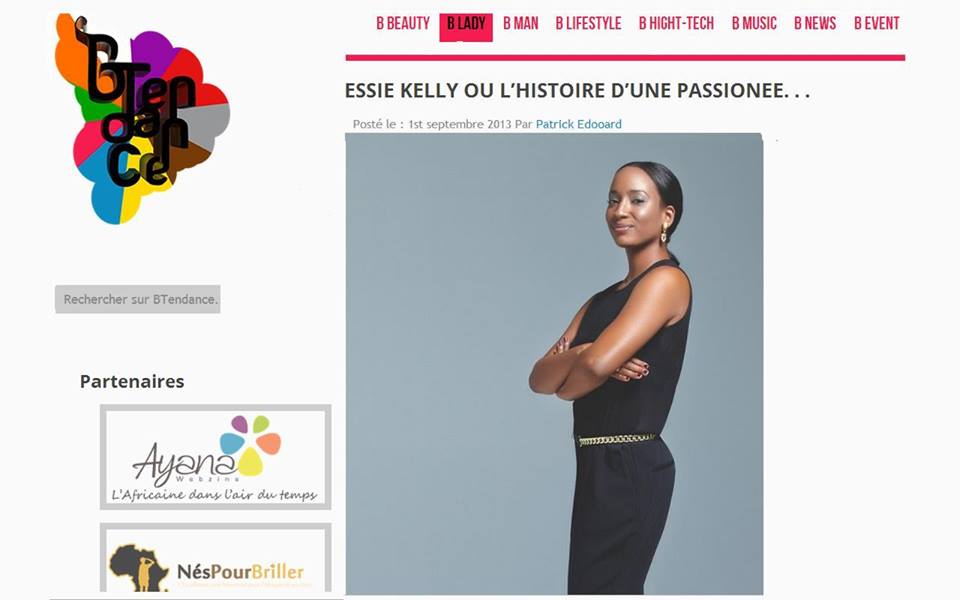Open the B BEAUTY menu

[403, 24]
